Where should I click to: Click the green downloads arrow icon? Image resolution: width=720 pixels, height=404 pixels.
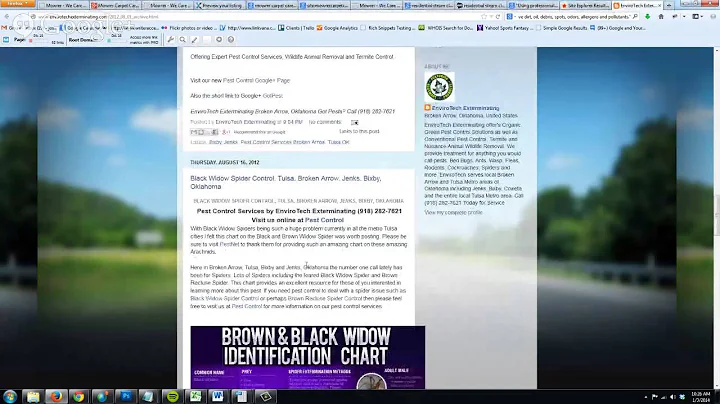647,17
